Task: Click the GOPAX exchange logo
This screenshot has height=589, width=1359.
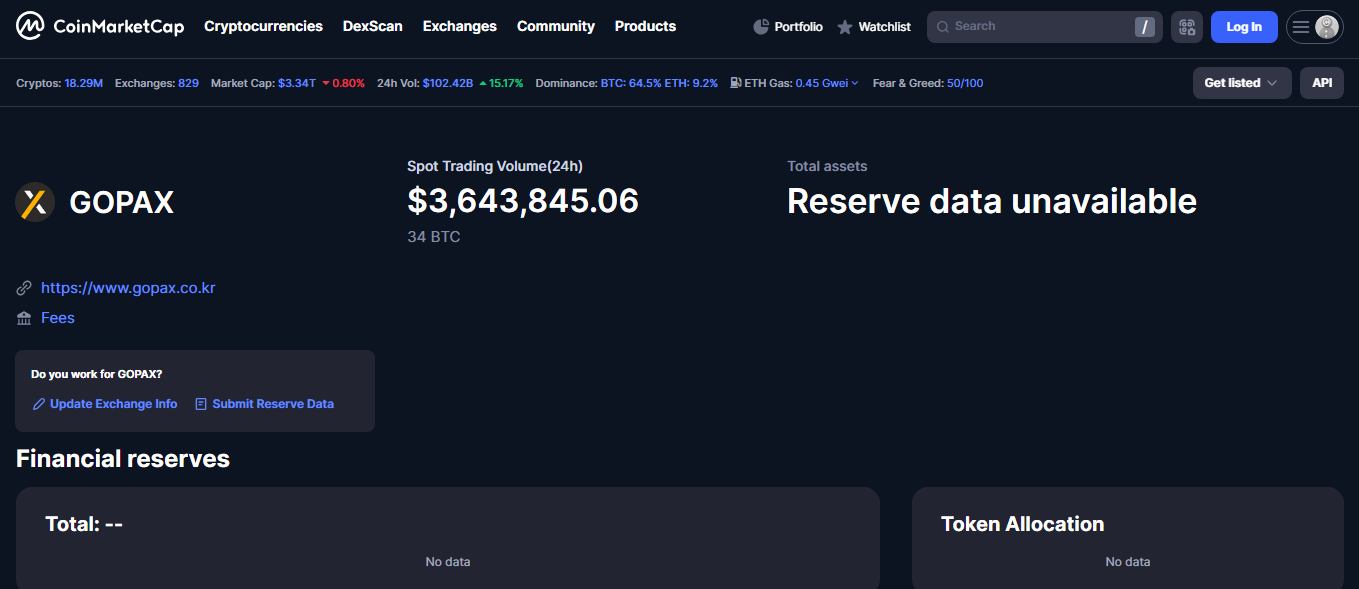Action: point(35,202)
